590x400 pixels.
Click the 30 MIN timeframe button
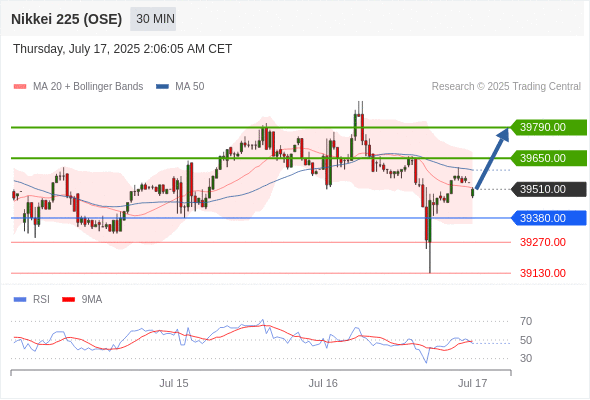[x=153, y=19]
